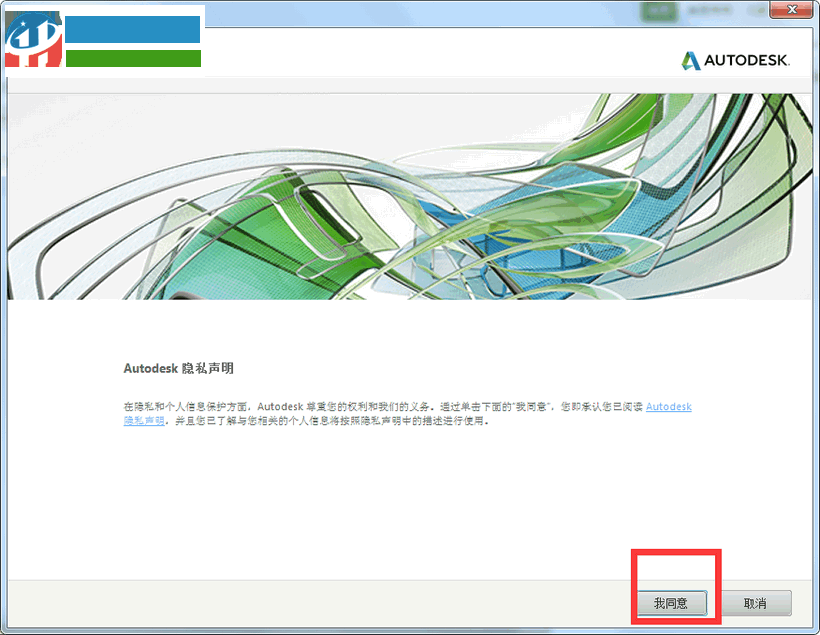
Task: Click the white stripe in the top-left logo
Action: point(135,45)
